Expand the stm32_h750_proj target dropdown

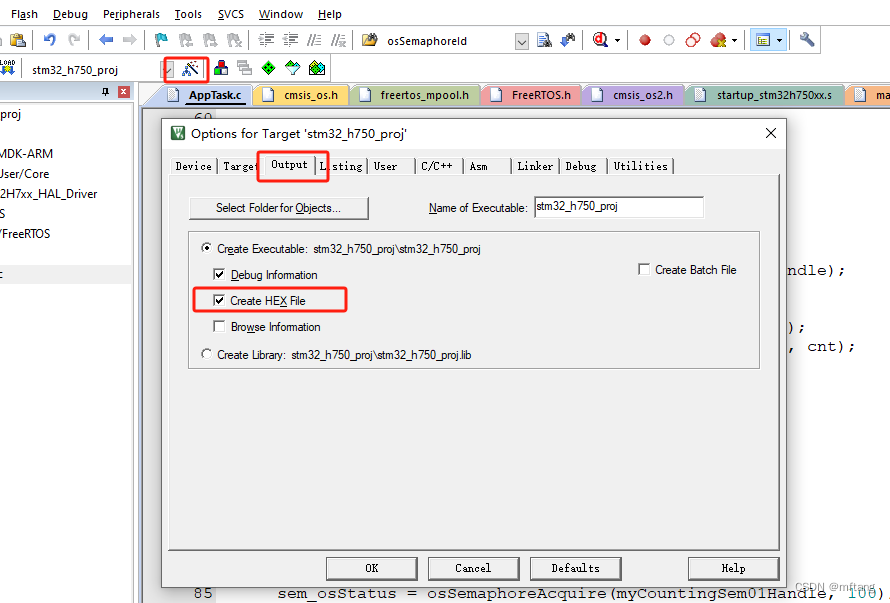(167, 70)
